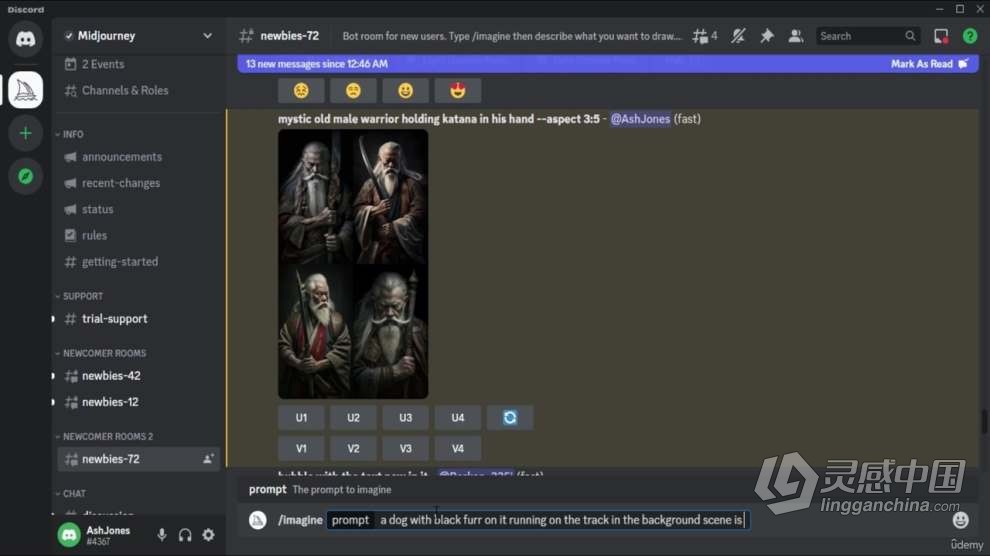Open the rules channel

click(139, 235)
